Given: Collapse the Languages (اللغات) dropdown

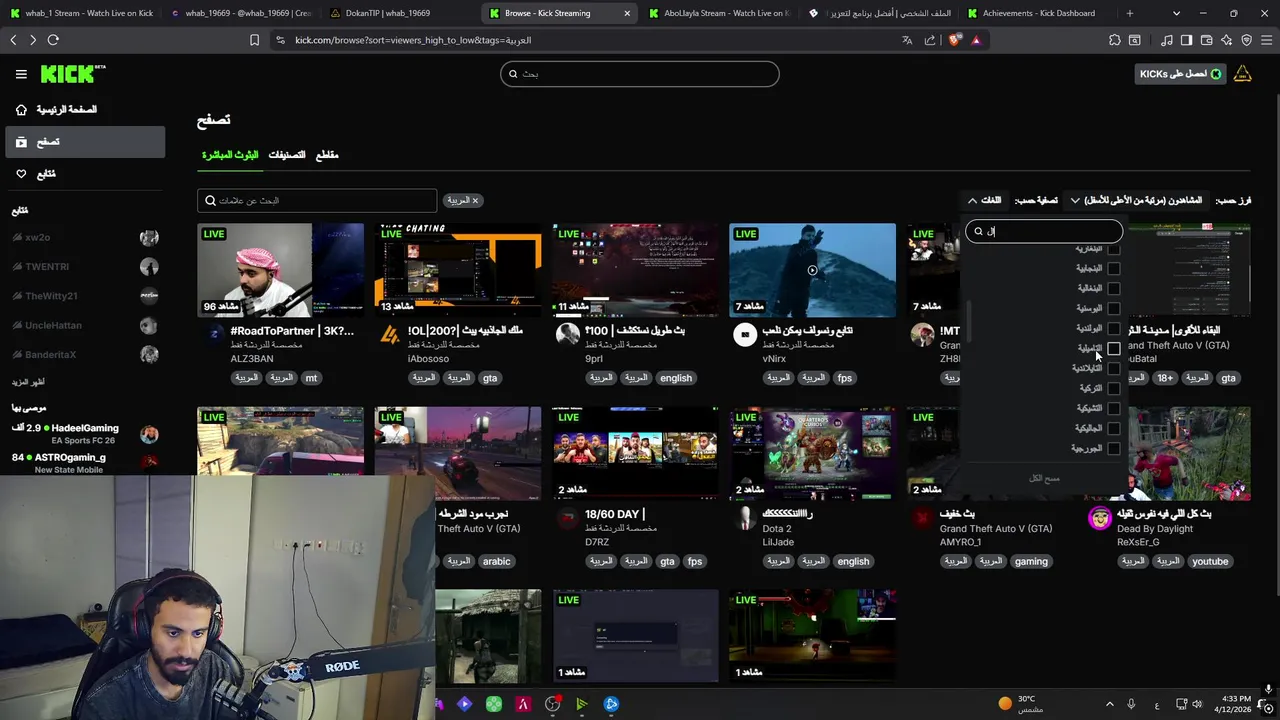Looking at the screenshot, I should click(984, 201).
